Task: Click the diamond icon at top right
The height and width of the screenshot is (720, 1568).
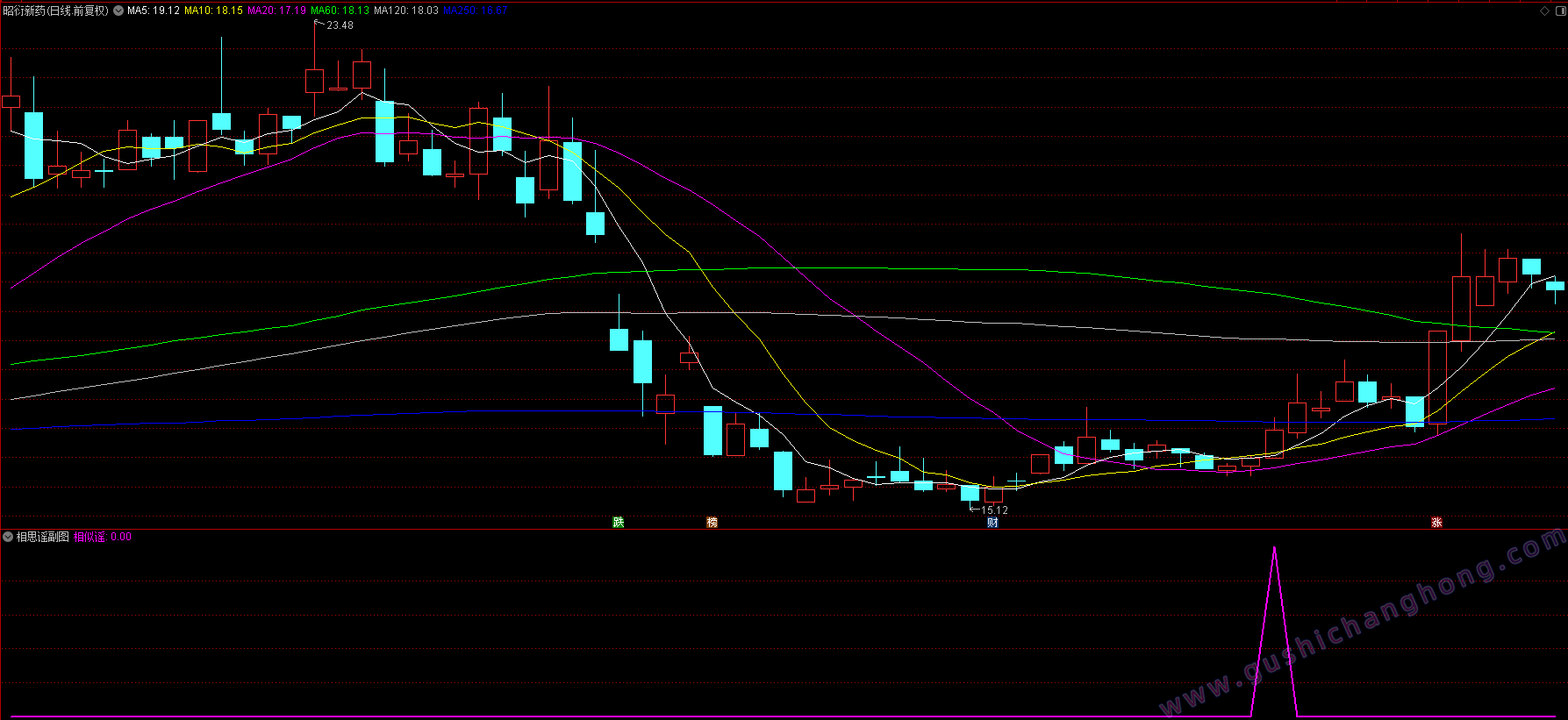Action: click(1544, 11)
